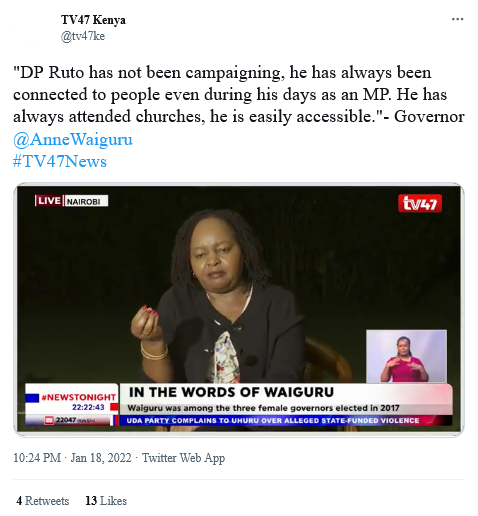478x516 pixels.
Task: Click the #NEWSTONIGHT banner tag
Action: [x=78, y=397]
